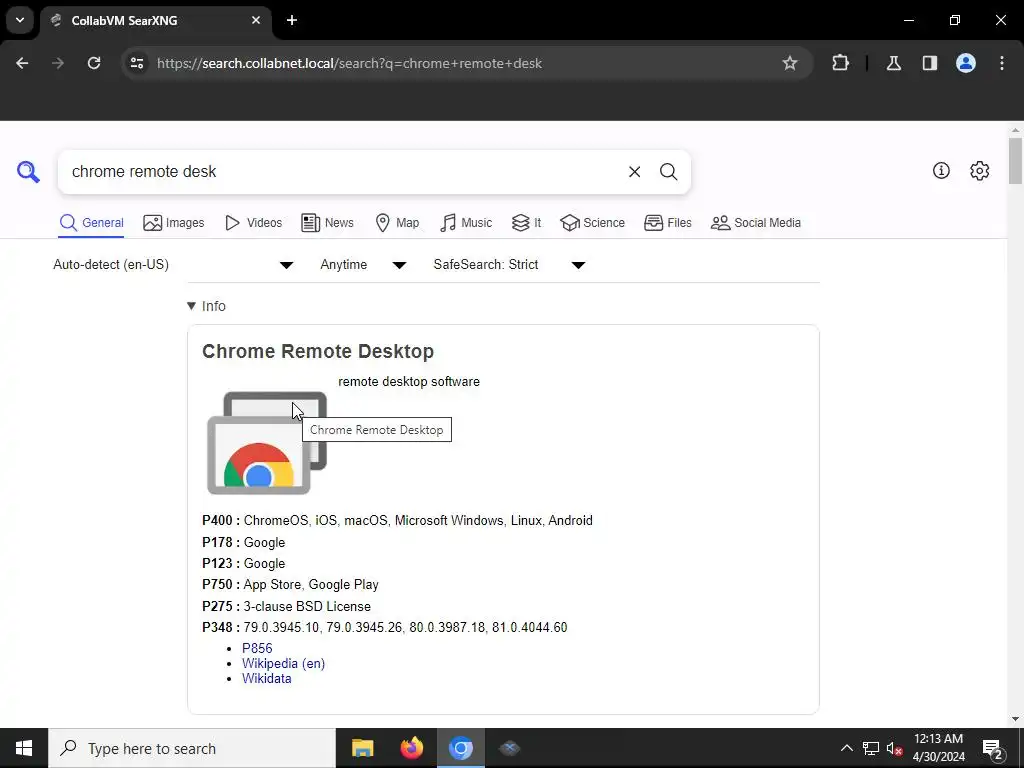Open the Anytime time range dropdown
Viewport: 1024px width, 768px height.
click(363, 264)
